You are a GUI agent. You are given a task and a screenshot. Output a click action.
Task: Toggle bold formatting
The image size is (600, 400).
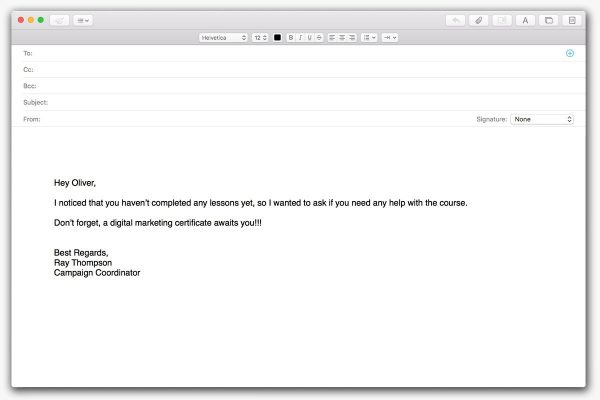point(291,38)
